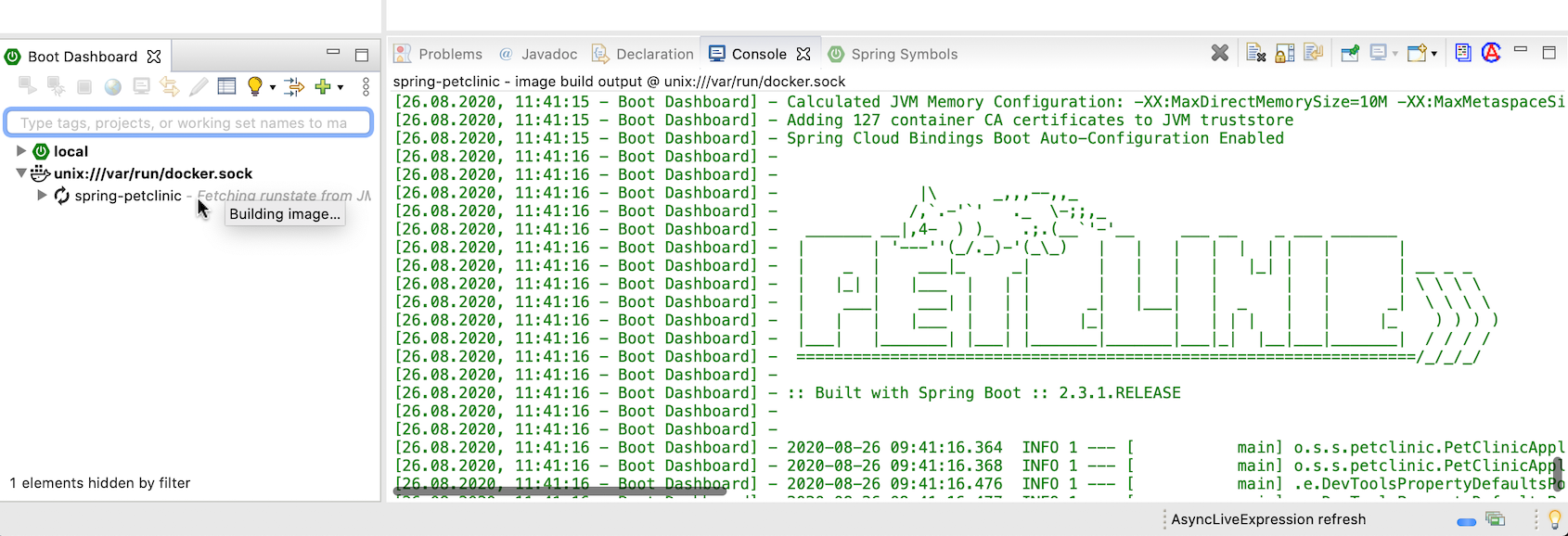Click the red circled A console icon
This screenshot has width=1568, height=536.
(1491, 53)
